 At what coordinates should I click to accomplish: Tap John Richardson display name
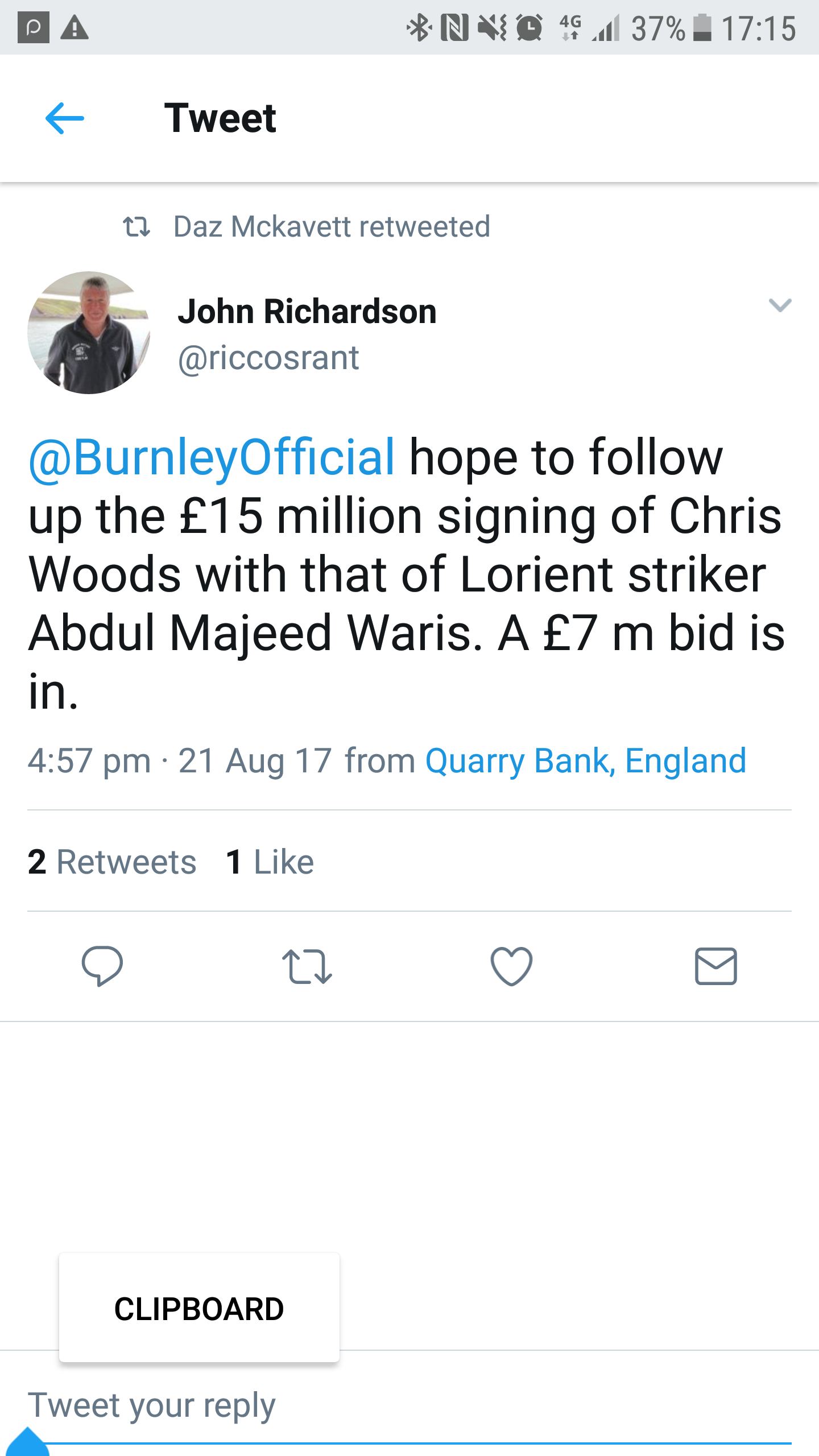point(307,312)
